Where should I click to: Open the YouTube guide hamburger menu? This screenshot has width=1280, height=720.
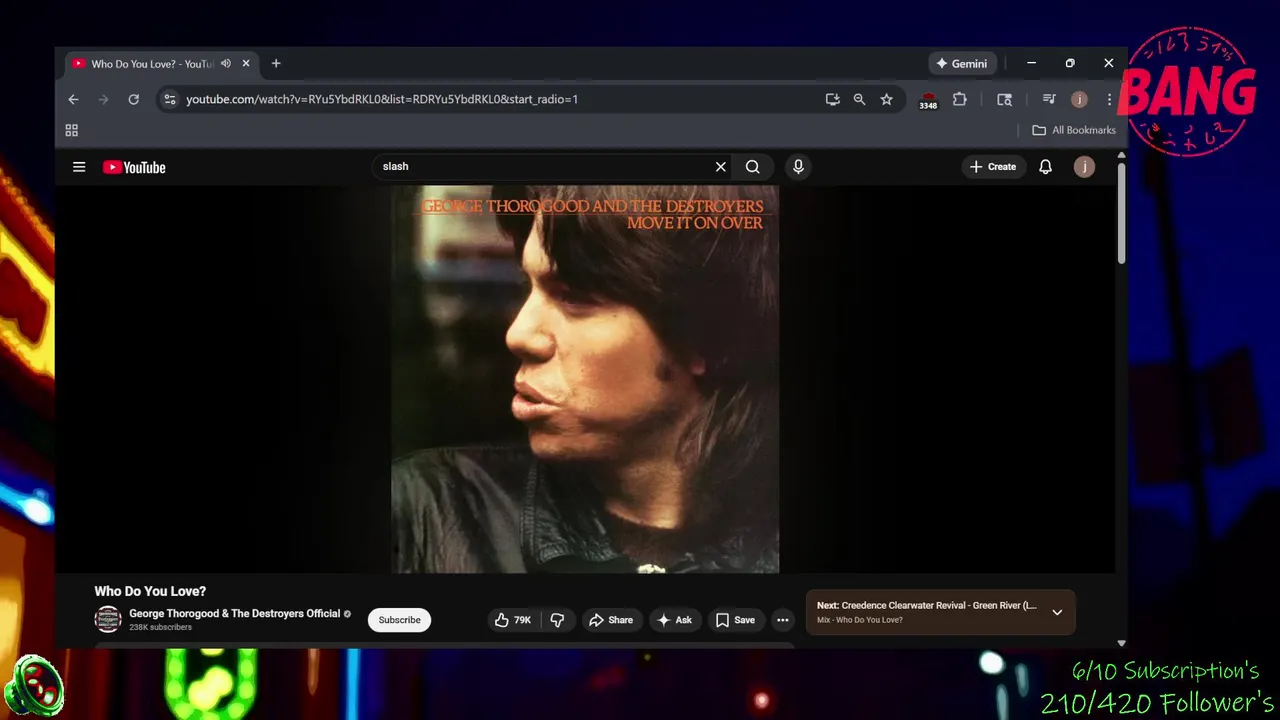[x=79, y=167]
